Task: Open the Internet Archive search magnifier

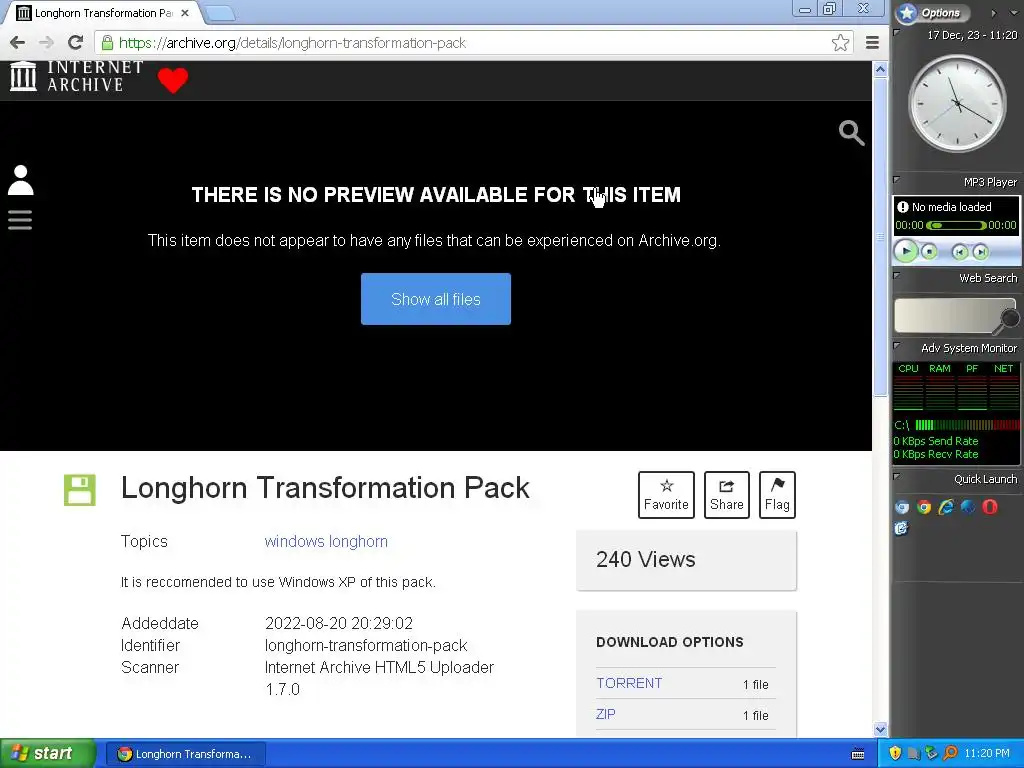Action: click(852, 133)
